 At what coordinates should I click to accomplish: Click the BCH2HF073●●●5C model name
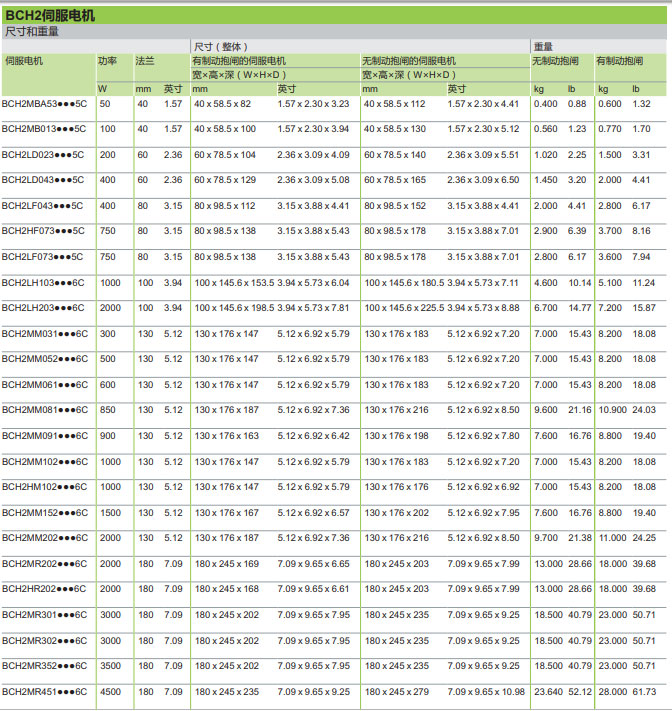coord(43,231)
